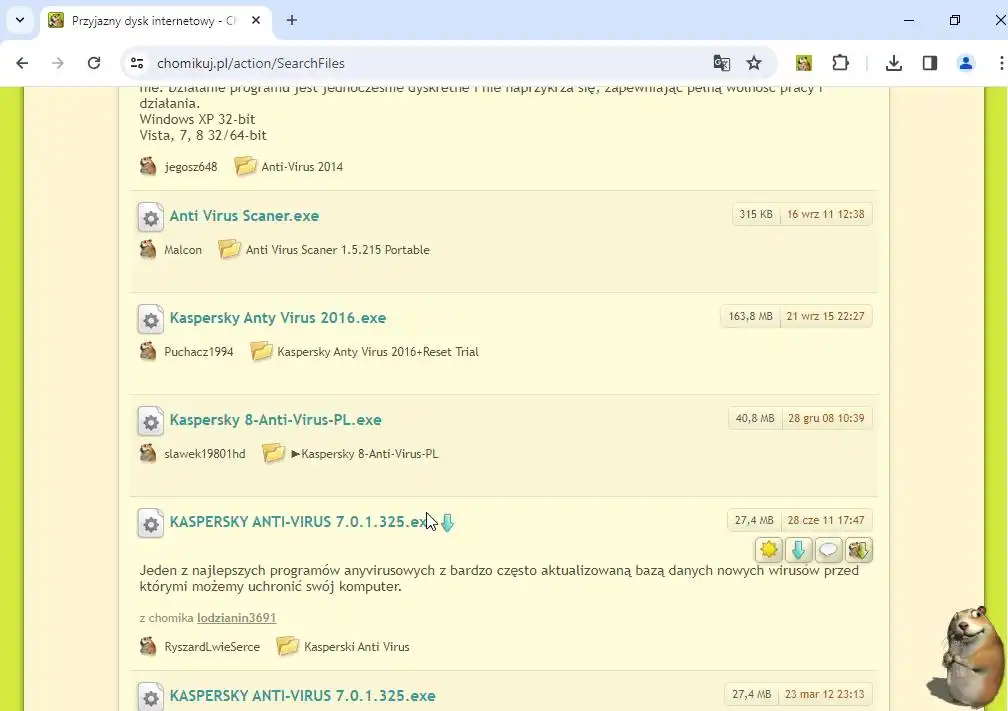Open Kaspersky Anty Virus 2016+Reset Trial folder
The height and width of the screenshot is (711, 1008).
point(377,352)
